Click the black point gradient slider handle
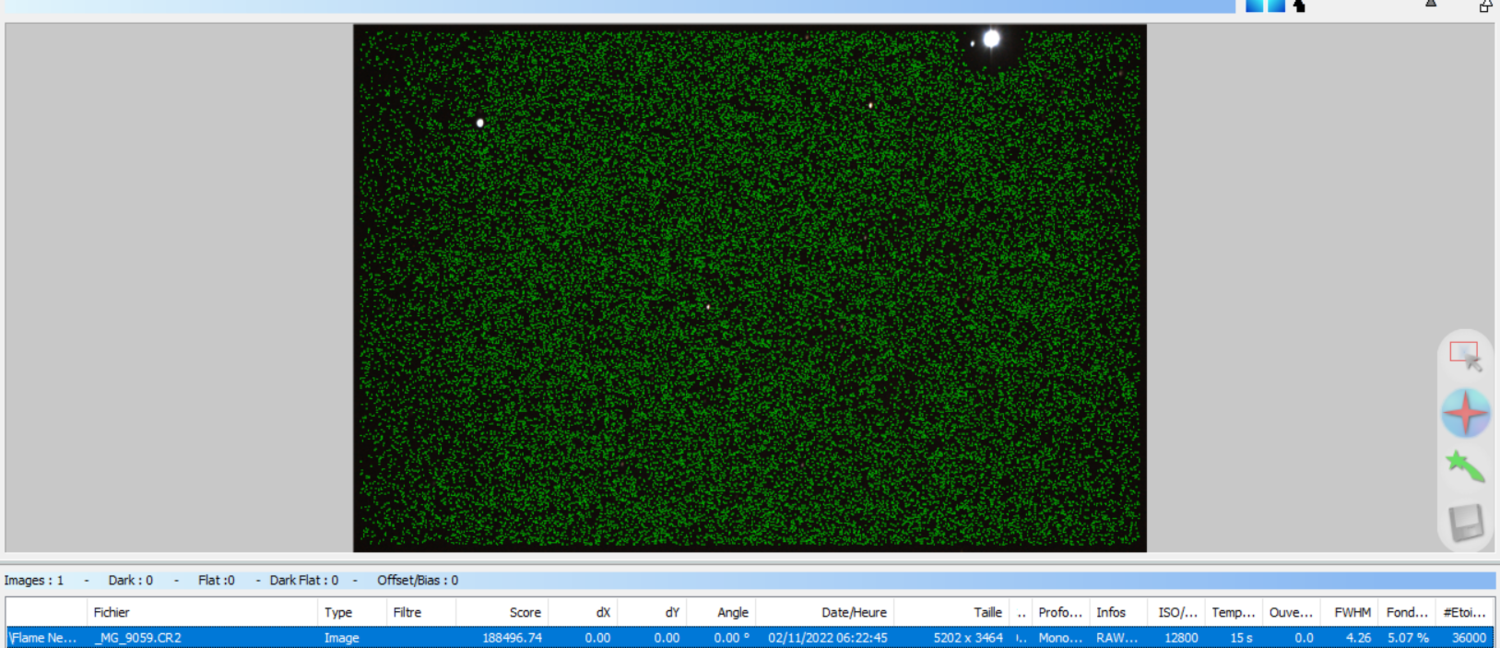The width and height of the screenshot is (1500, 648). pyautogui.click(x=1299, y=6)
